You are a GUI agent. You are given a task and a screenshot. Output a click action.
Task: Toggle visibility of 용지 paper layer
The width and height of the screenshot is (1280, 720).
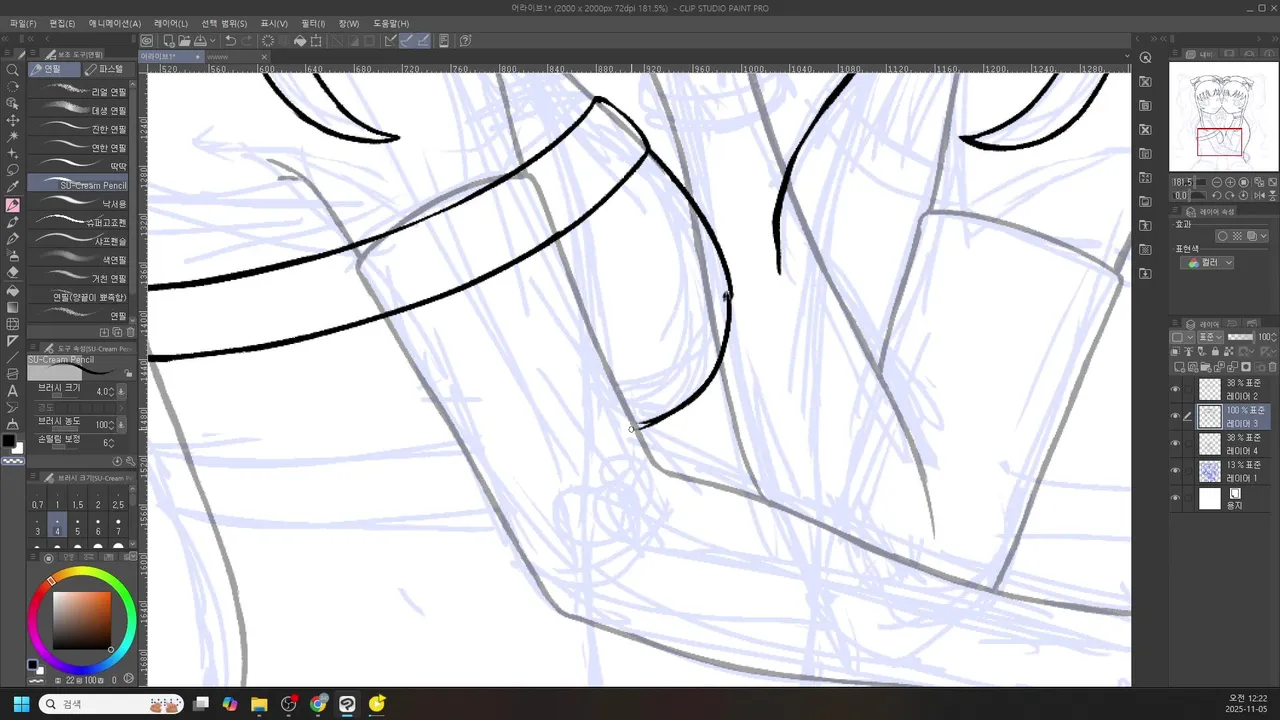coord(1175,498)
